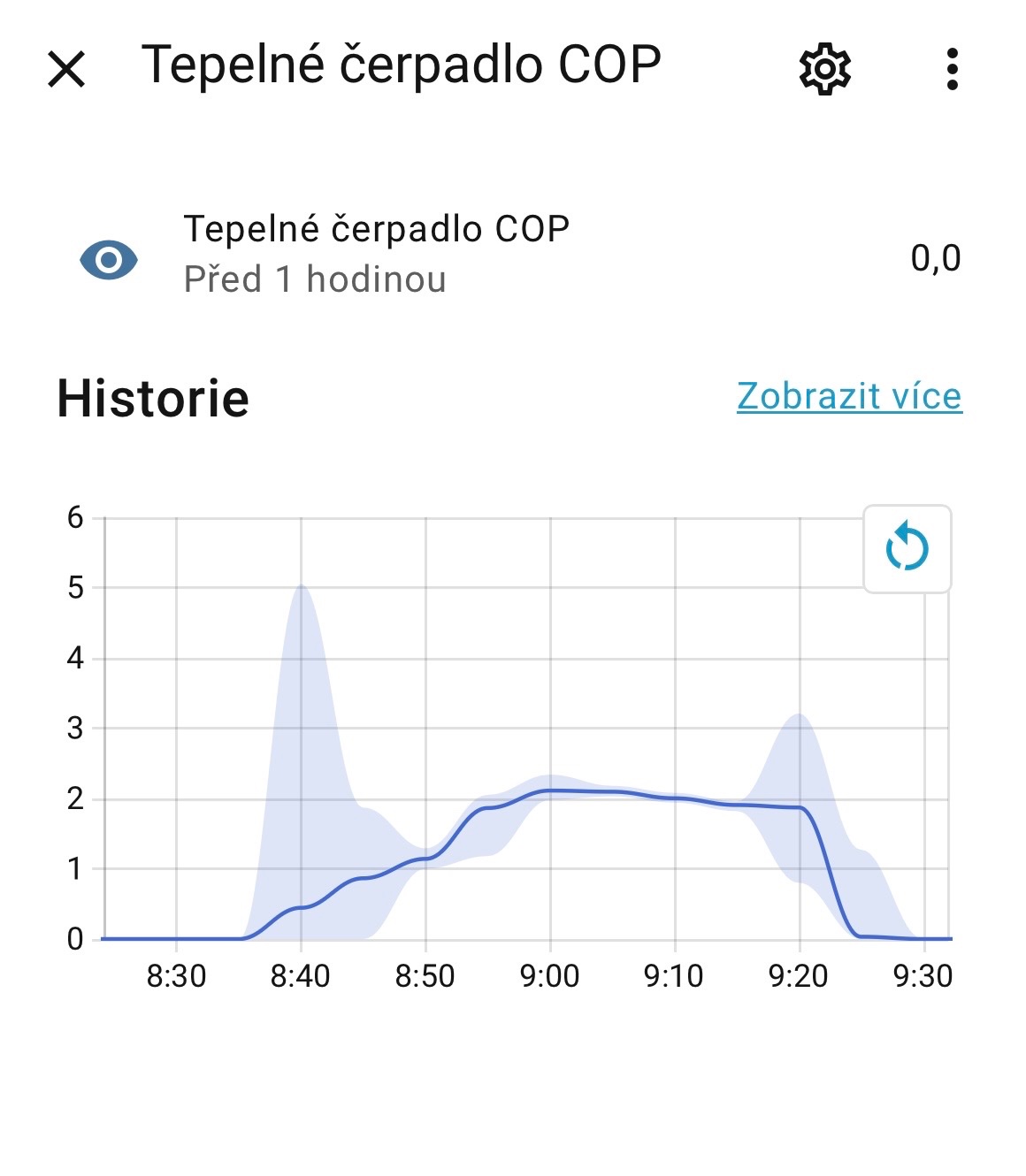Click the 9:00 label on the time axis

coord(549,976)
